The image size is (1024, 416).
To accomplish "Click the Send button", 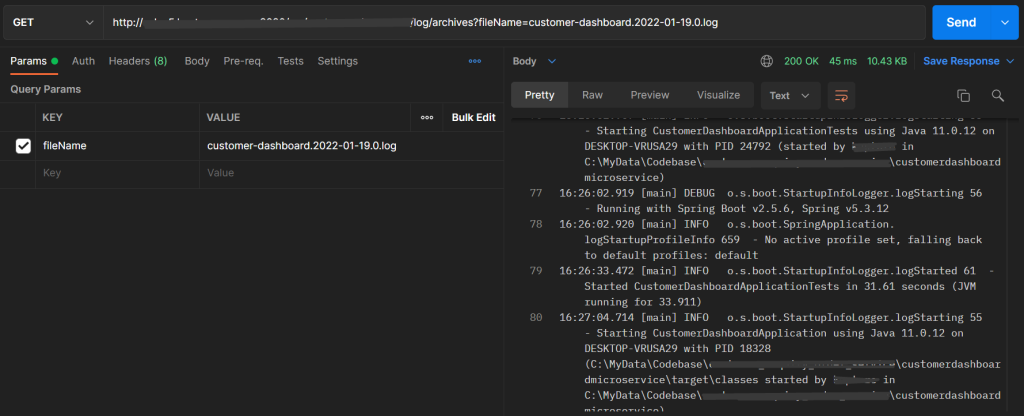I will [960, 22].
